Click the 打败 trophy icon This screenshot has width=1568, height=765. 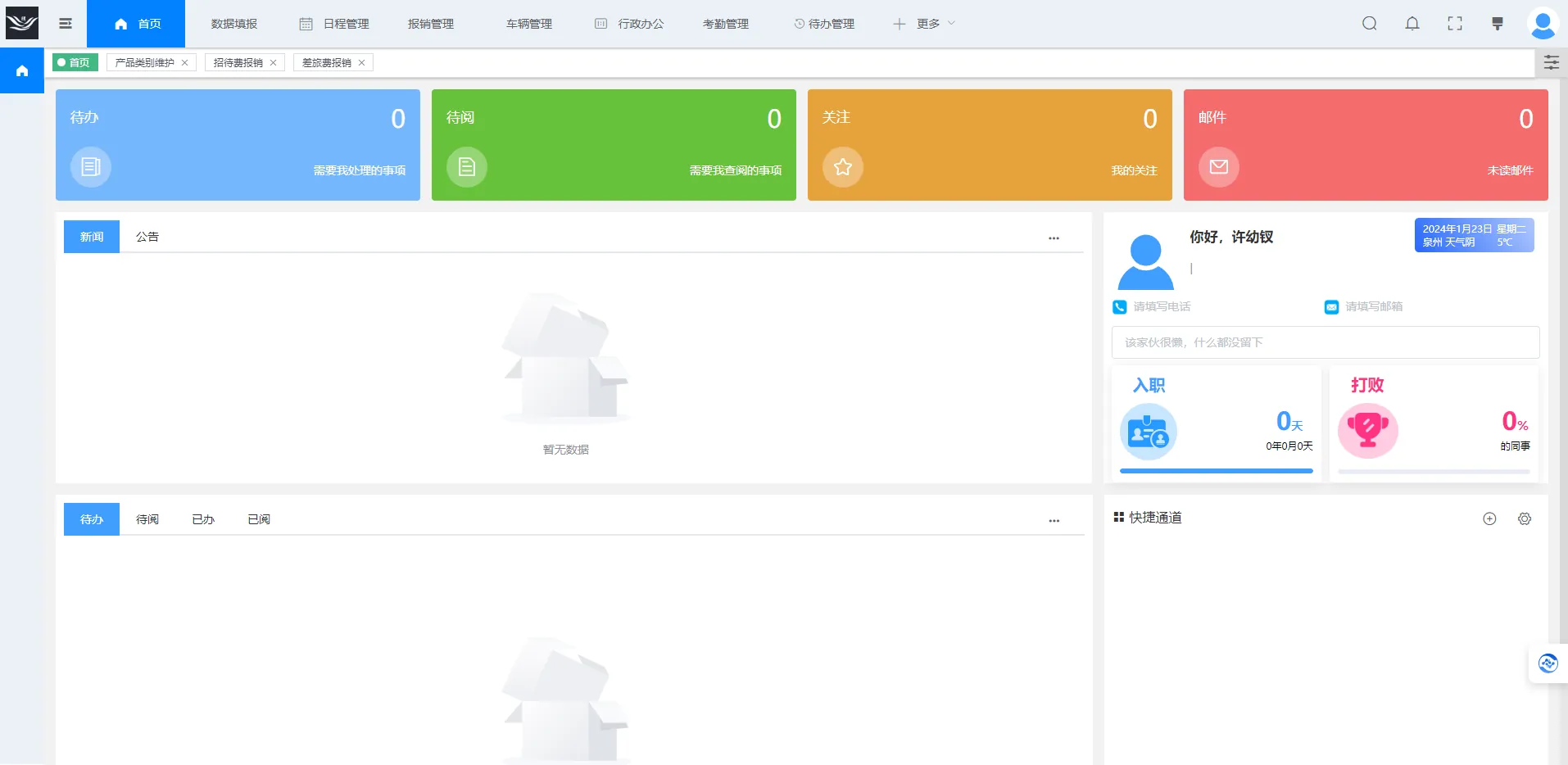pyautogui.click(x=1368, y=431)
